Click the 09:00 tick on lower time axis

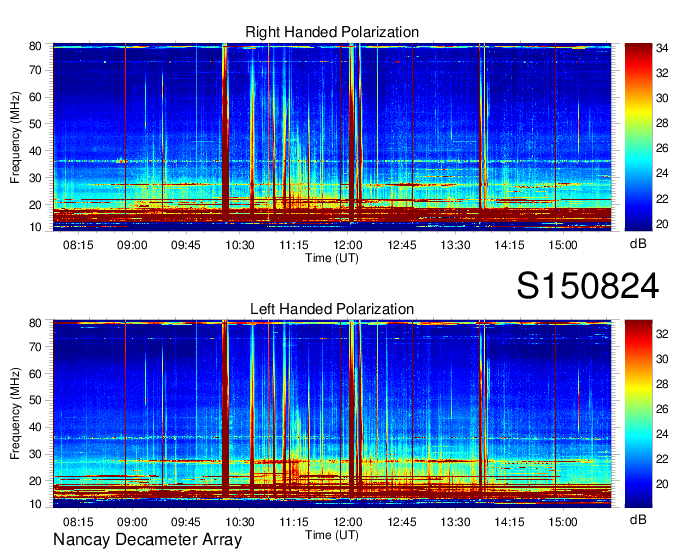(132, 522)
